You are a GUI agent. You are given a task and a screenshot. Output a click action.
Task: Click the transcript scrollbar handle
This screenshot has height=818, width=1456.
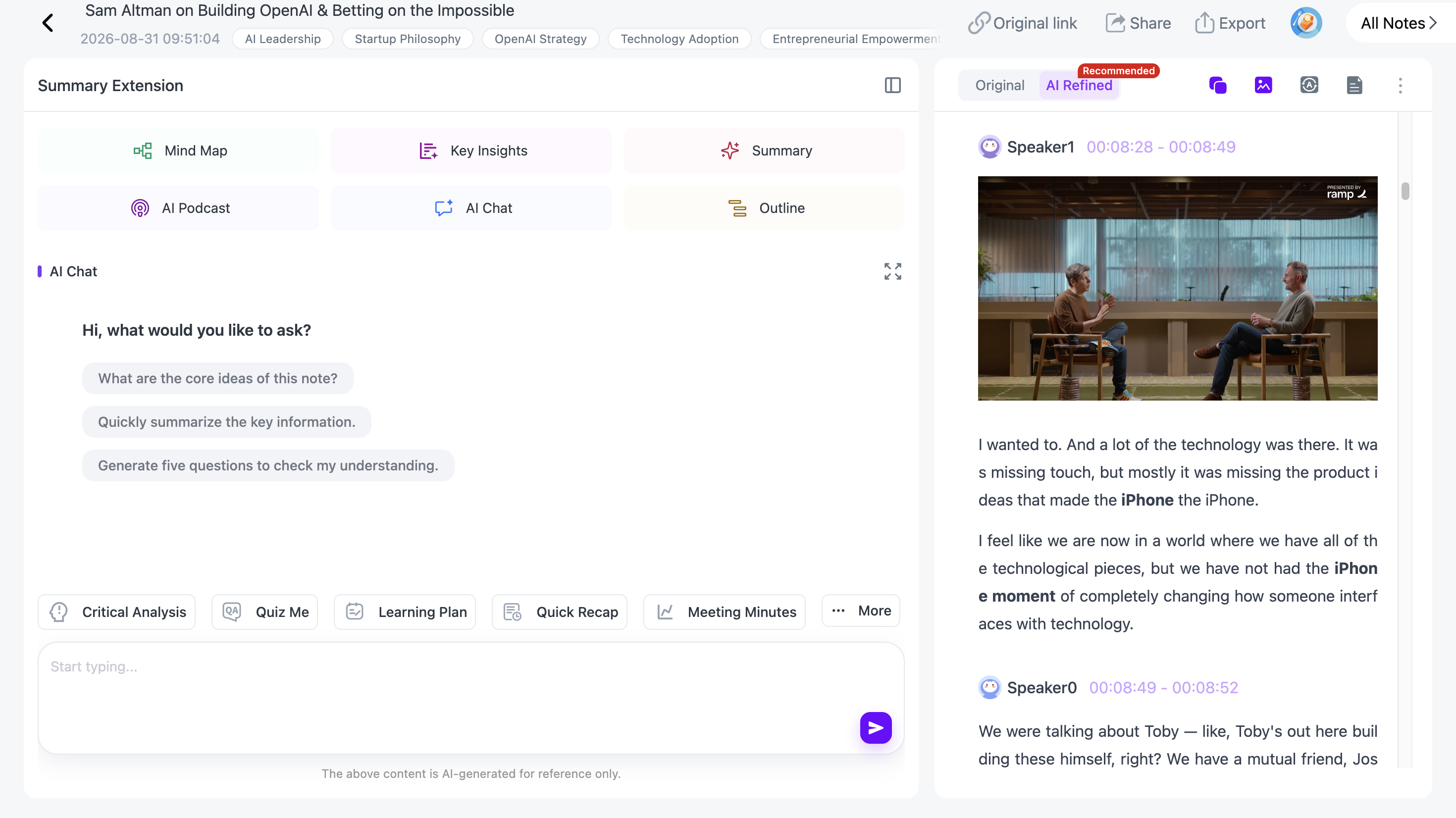pos(1405,191)
